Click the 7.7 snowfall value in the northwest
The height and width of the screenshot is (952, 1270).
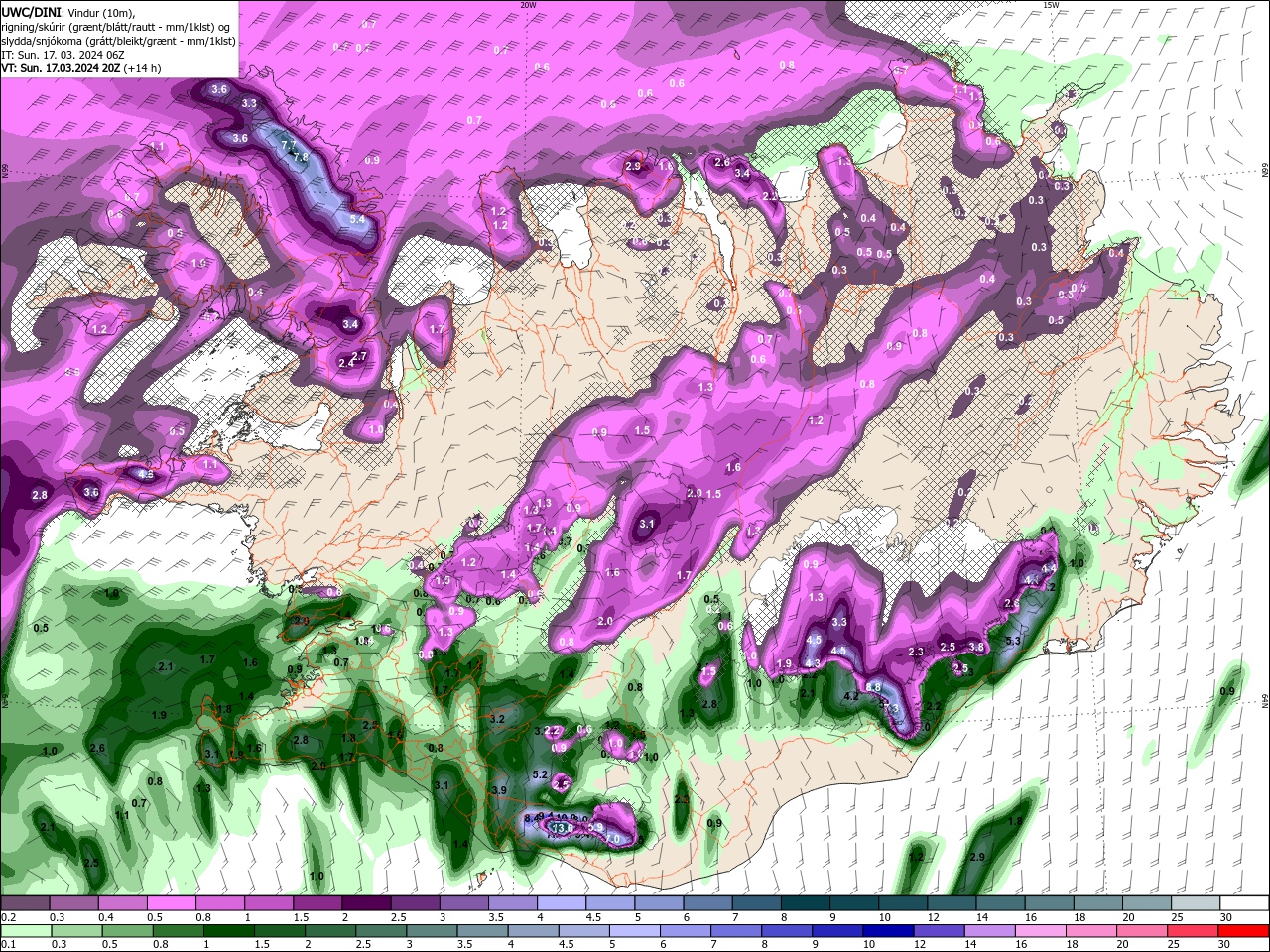pos(289,145)
